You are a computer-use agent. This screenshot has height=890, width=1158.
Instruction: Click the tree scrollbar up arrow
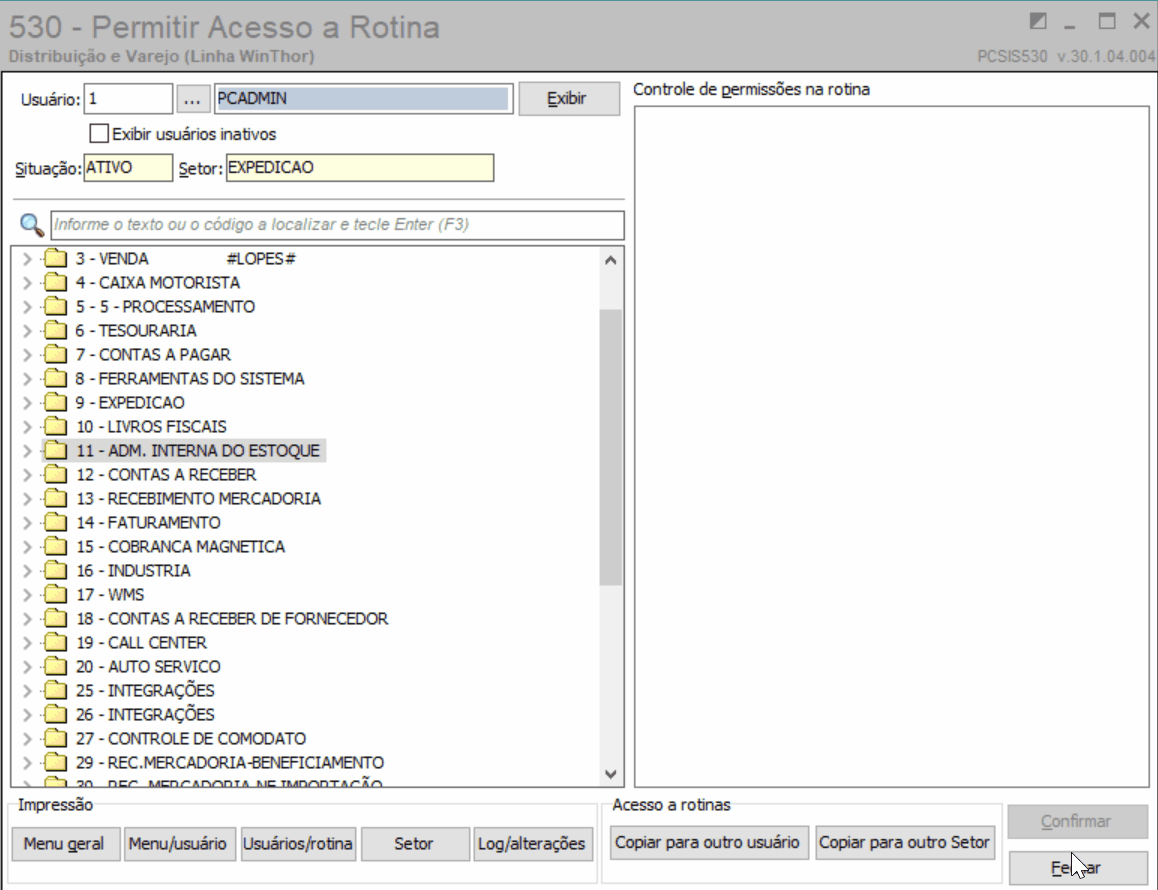tap(611, 260)
